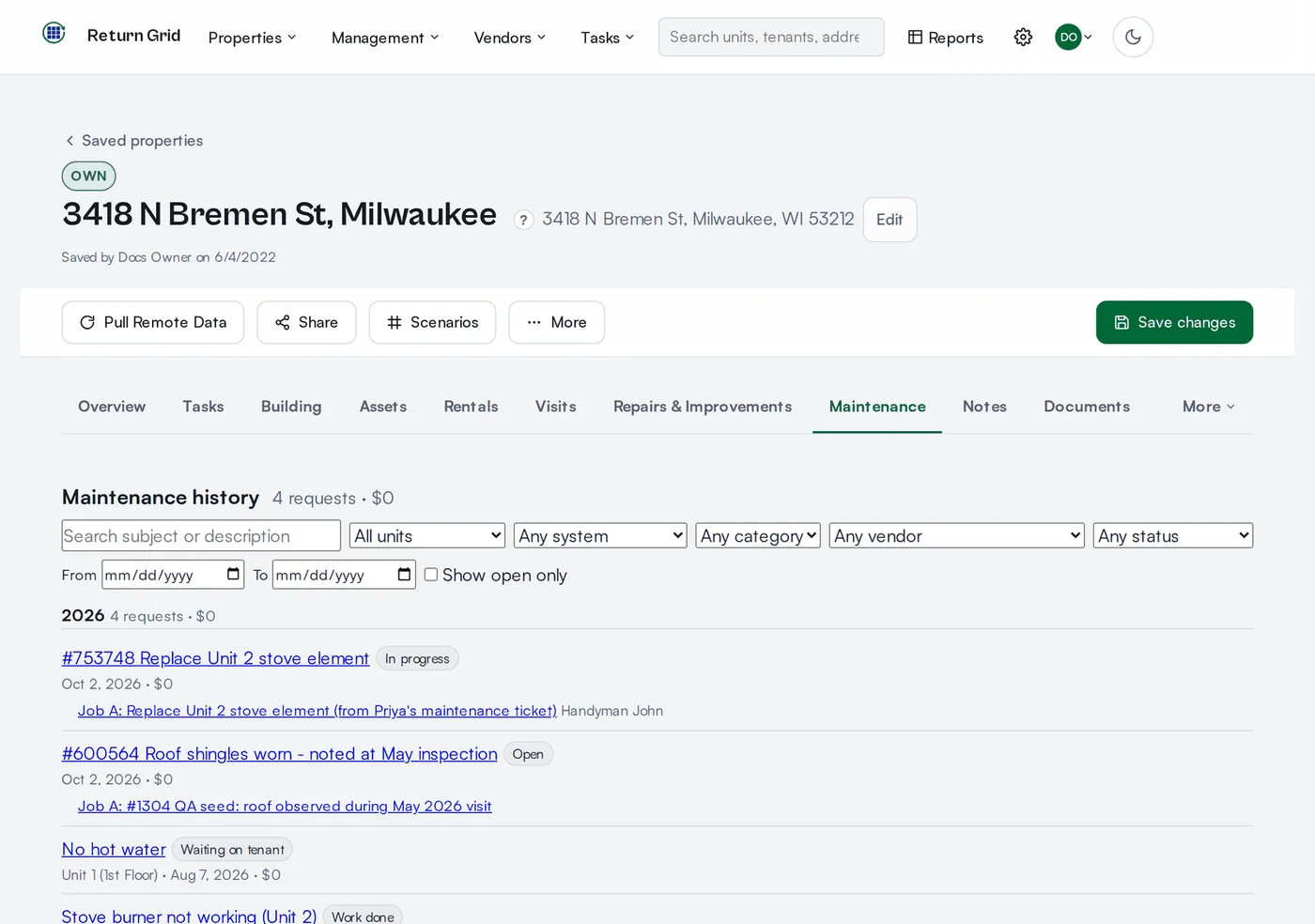
Task: Open Stove burner not working (Unit 2) request
Action: pyautogui.click(x=189, y=916)
